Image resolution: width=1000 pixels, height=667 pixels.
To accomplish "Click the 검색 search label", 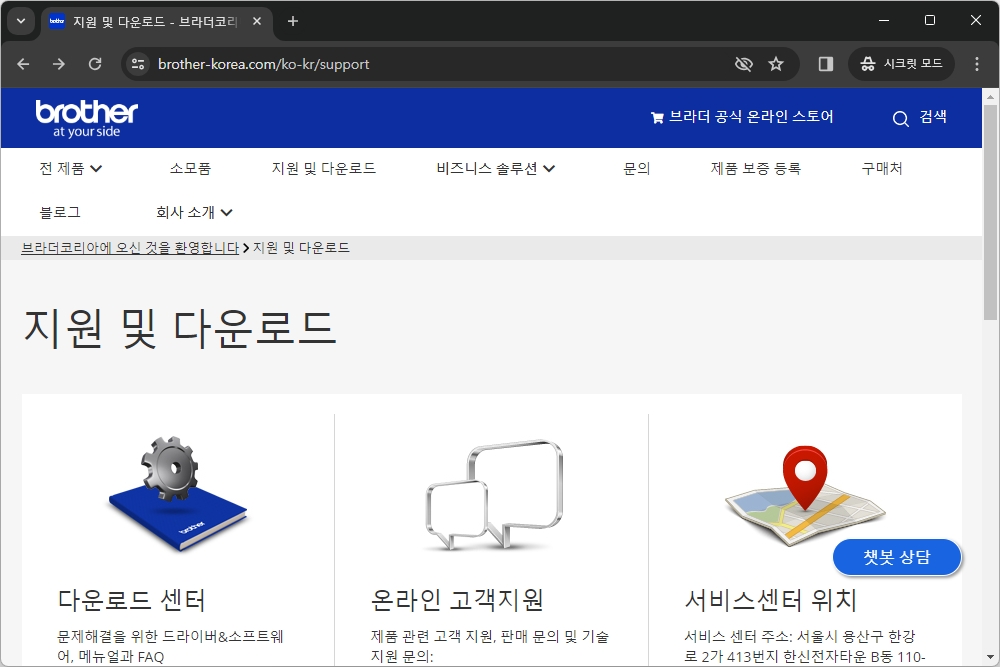I will pos(933,117).
